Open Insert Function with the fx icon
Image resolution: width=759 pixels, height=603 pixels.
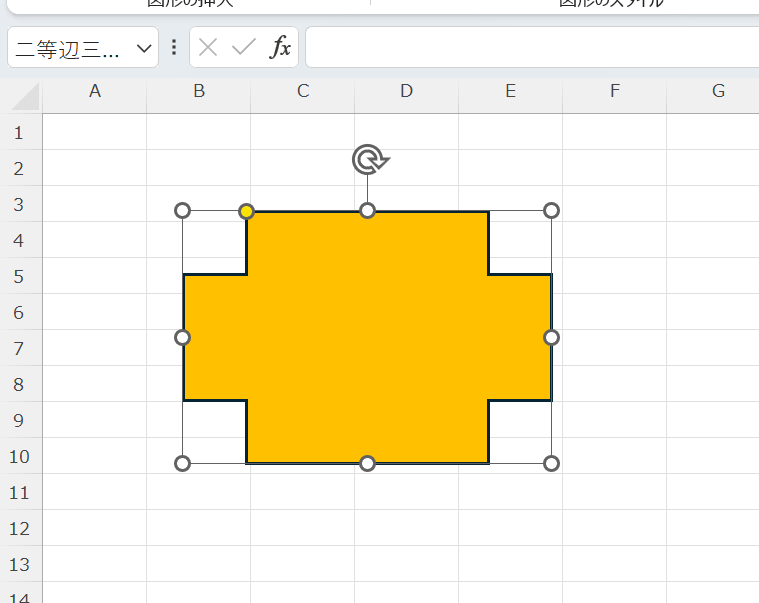click(282, 47)
